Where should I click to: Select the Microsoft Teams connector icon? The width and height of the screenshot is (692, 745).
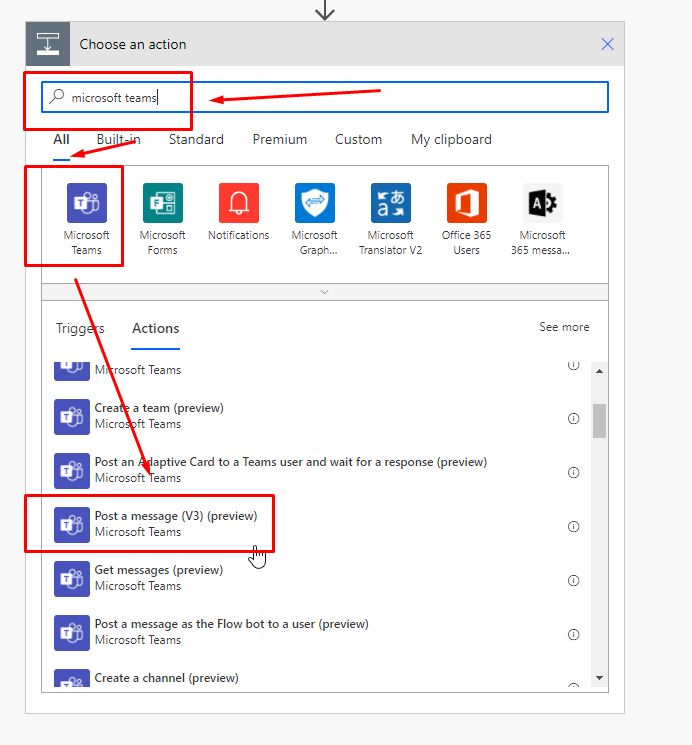86,203
